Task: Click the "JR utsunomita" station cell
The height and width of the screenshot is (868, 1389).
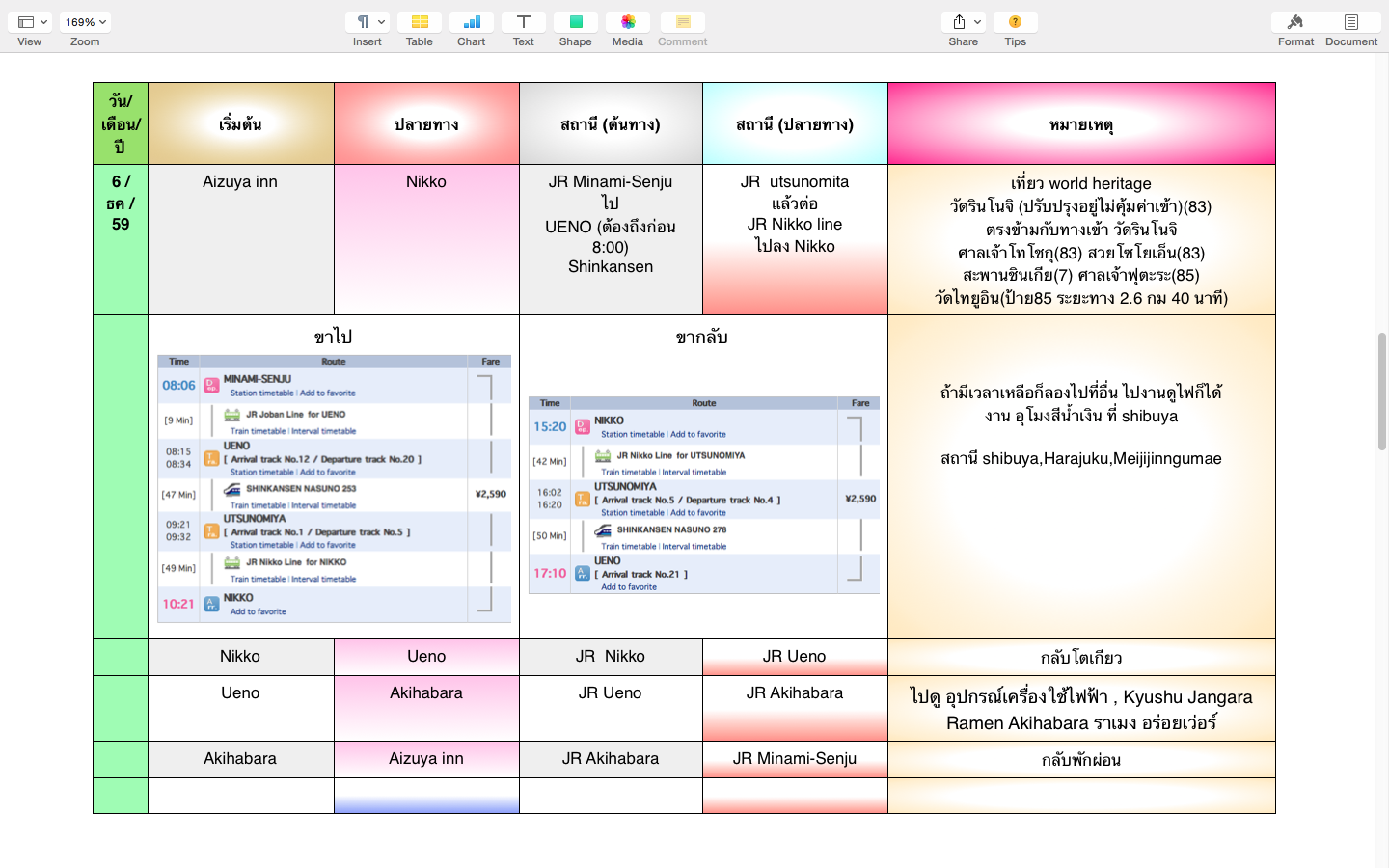Action: 795,239
